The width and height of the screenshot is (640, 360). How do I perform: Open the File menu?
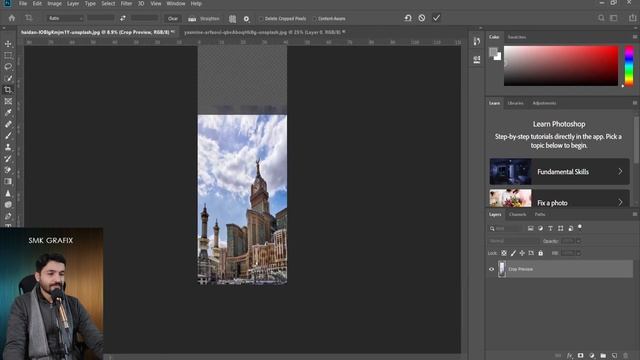point(23,4)
